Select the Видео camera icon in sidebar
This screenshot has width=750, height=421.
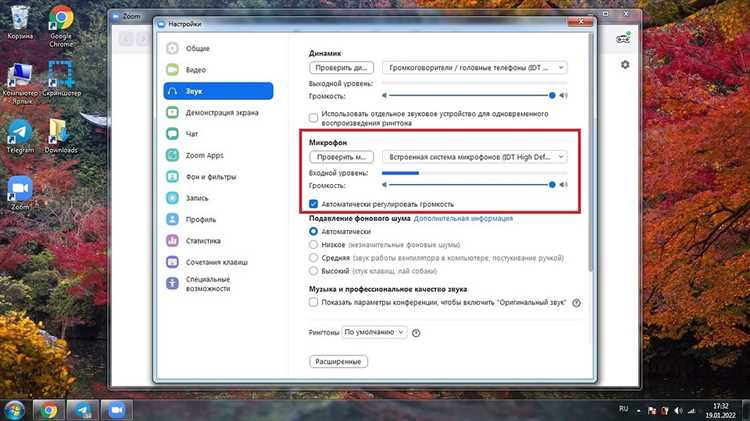[x=172, y=69]
